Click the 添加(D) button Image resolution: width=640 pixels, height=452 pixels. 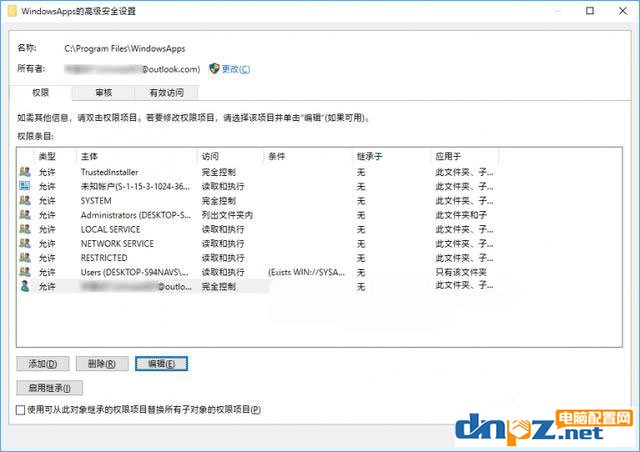[43, 364]
